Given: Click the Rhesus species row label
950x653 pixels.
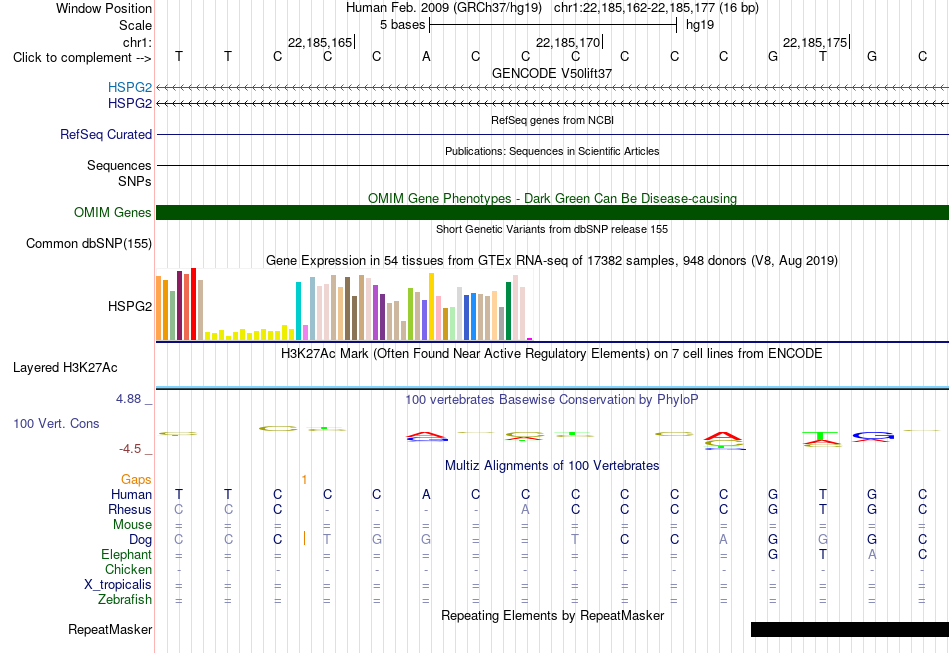Looking at the screenshot, I should point(130,509).
